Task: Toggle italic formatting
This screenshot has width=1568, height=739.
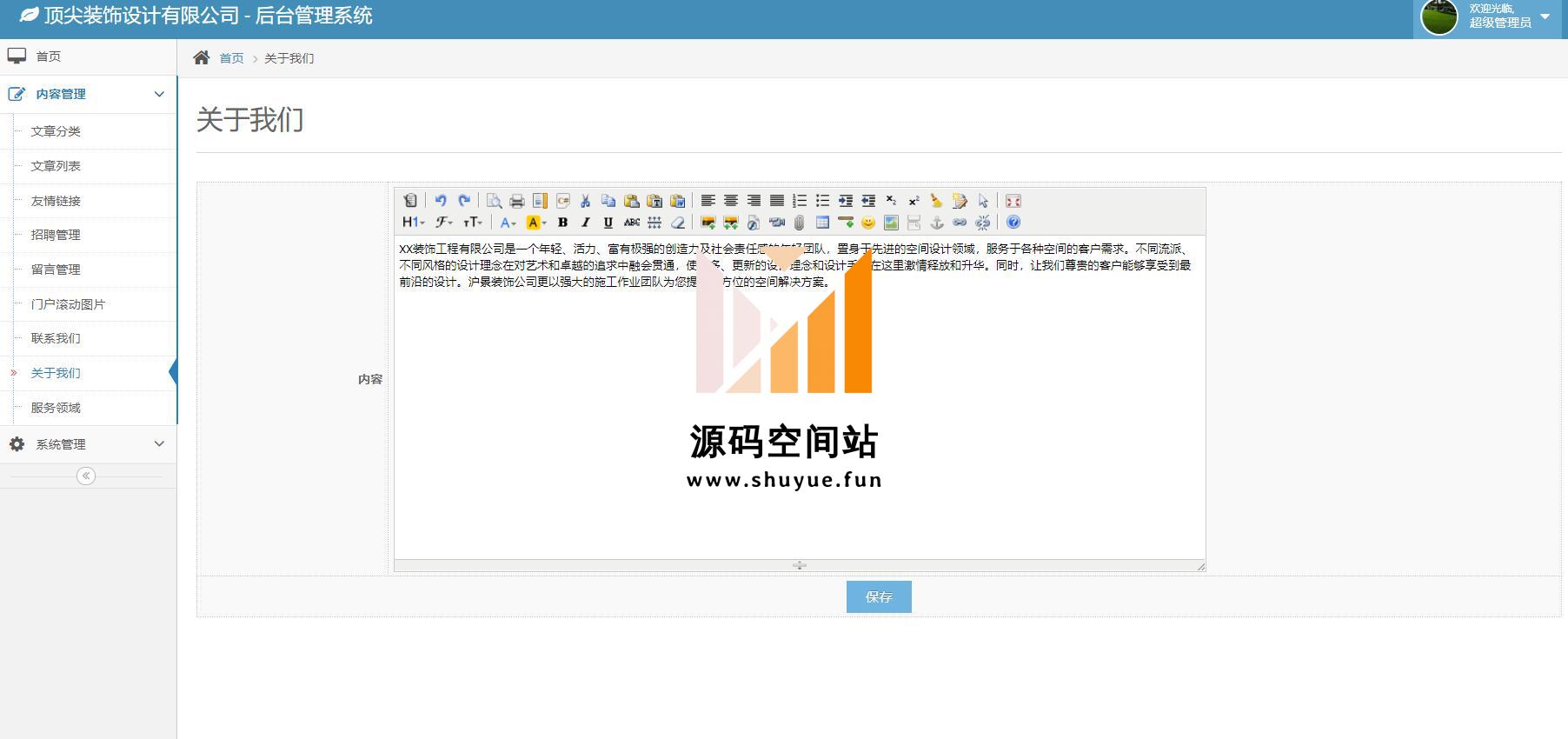Action: coord(585,223)
